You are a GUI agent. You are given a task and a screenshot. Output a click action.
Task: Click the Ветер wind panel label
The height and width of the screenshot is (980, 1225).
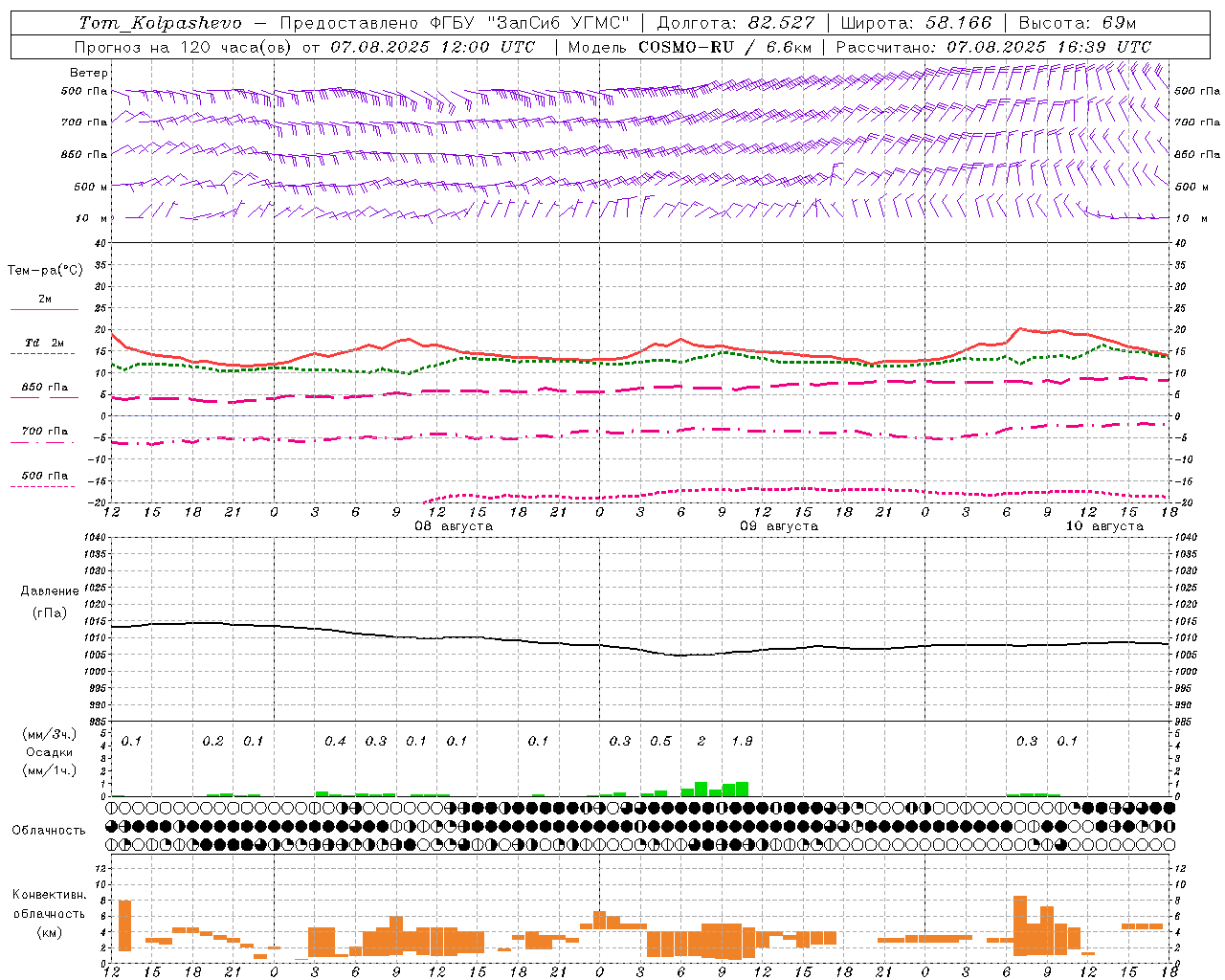point(89,73)
